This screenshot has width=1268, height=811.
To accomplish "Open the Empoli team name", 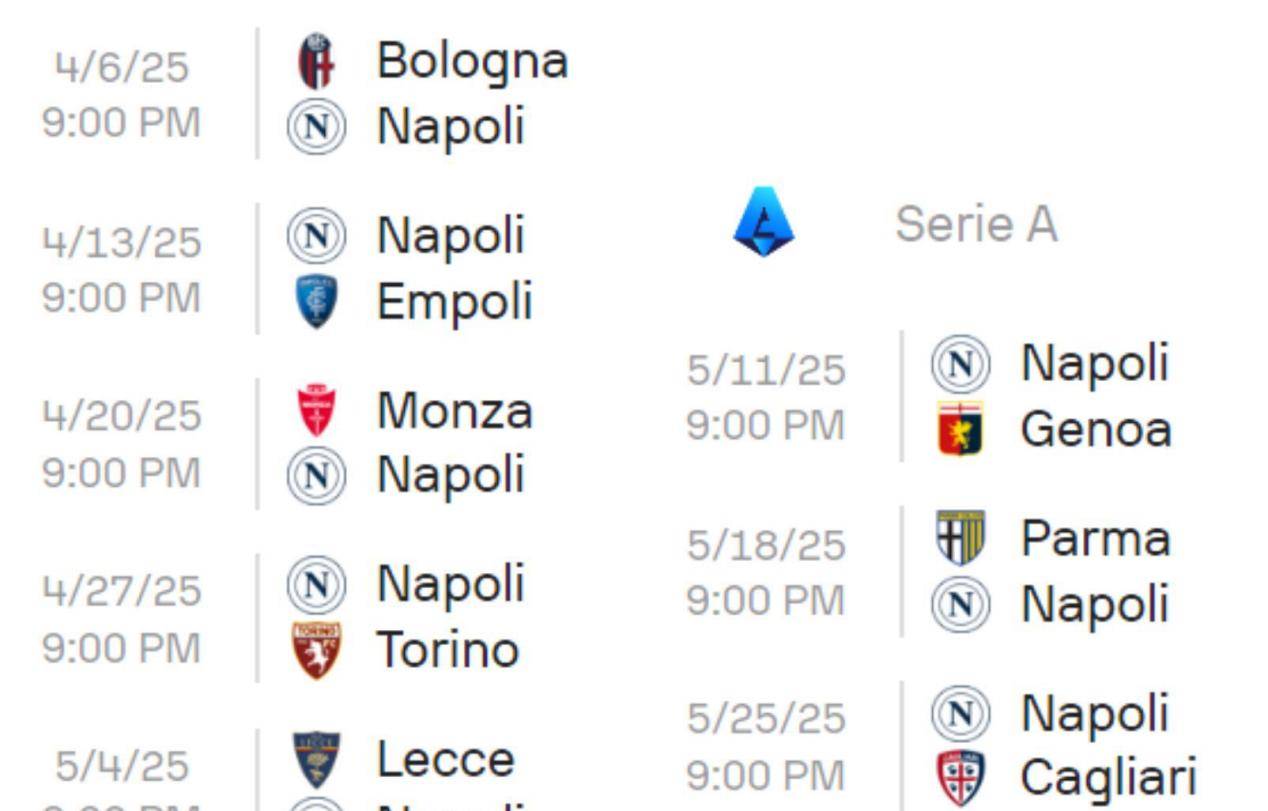I will tap(454, 301).
